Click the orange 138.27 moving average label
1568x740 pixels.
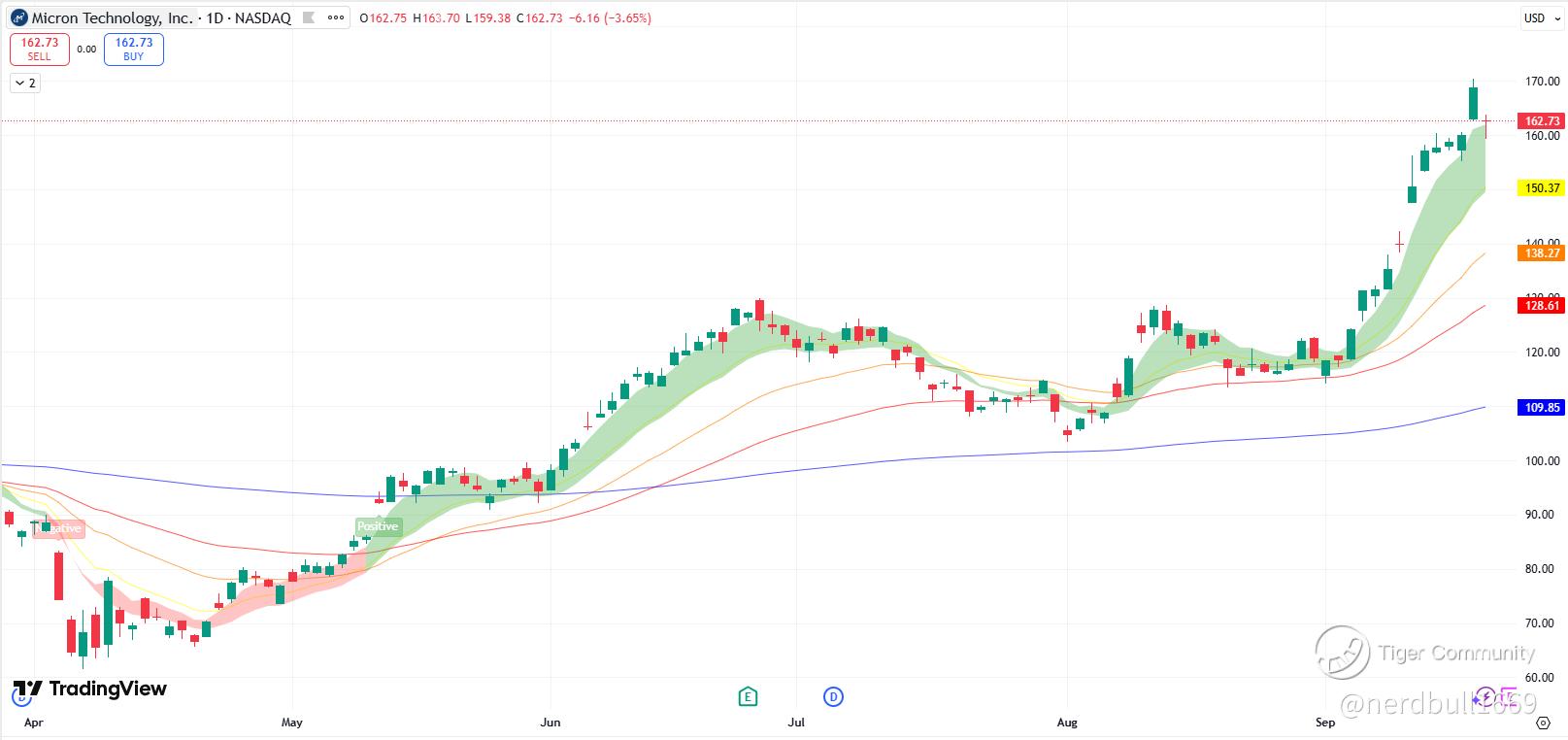[1542, 253]
